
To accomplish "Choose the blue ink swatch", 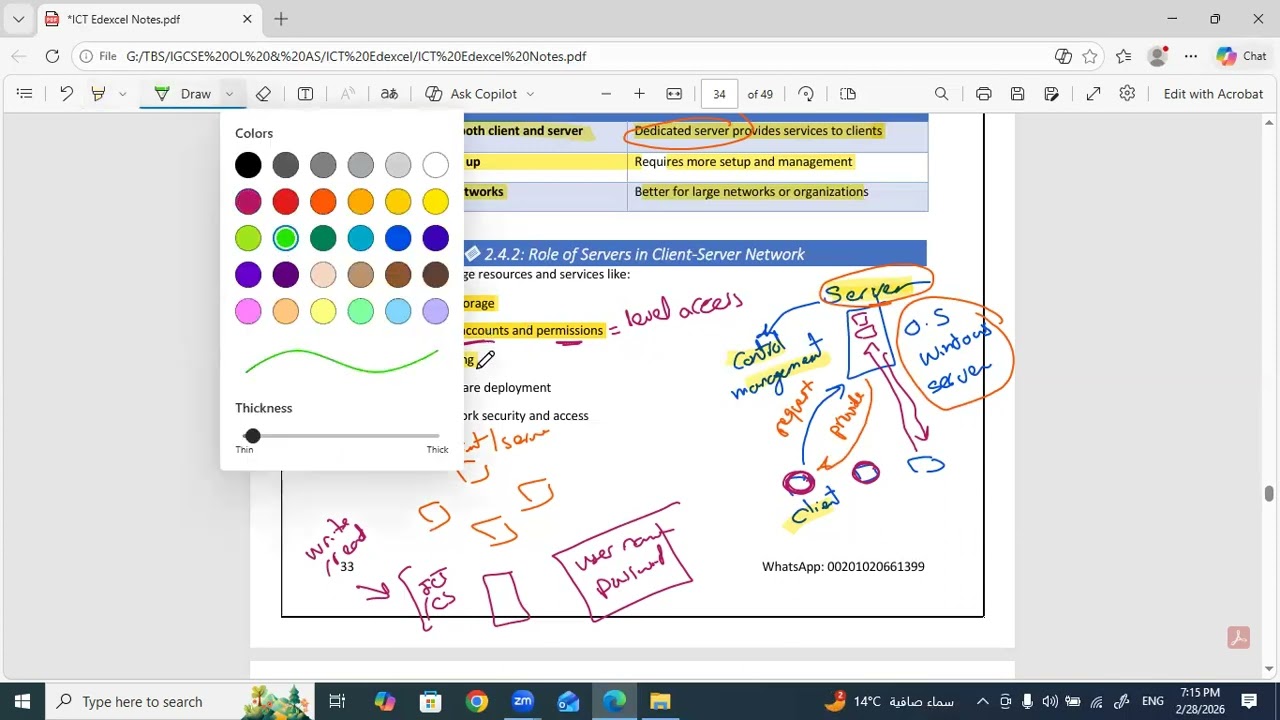I will pyautogui.click(x=398, y=238).
